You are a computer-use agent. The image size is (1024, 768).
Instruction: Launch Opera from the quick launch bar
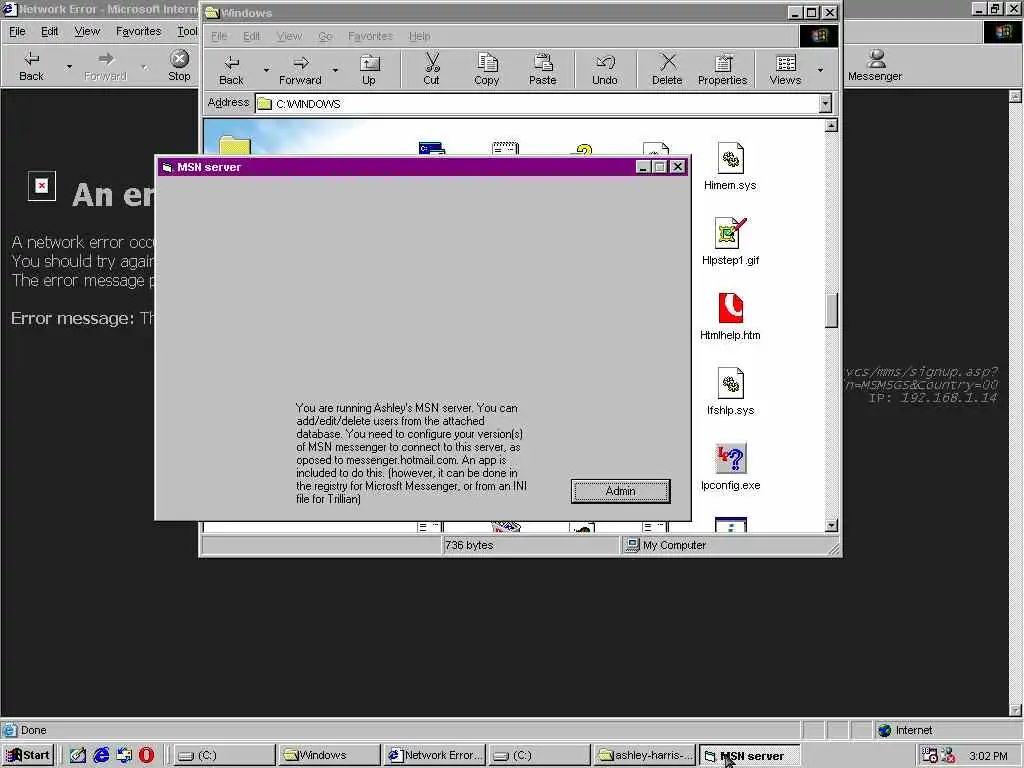pos(146,755)
